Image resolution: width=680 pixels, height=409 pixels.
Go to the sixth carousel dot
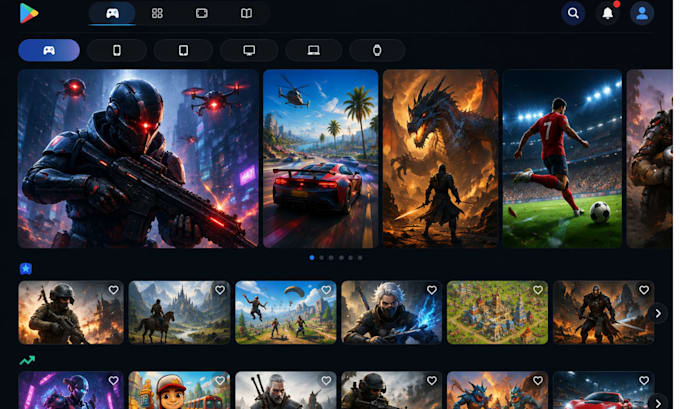coord(360,258)
